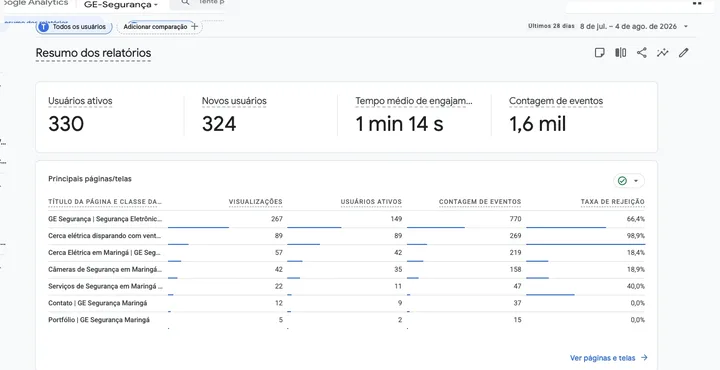Image resolution: width=720 pixels, height=370 pixels.
Task: Click the plus icon in Adicionar comparação
Action: (194, 27)
